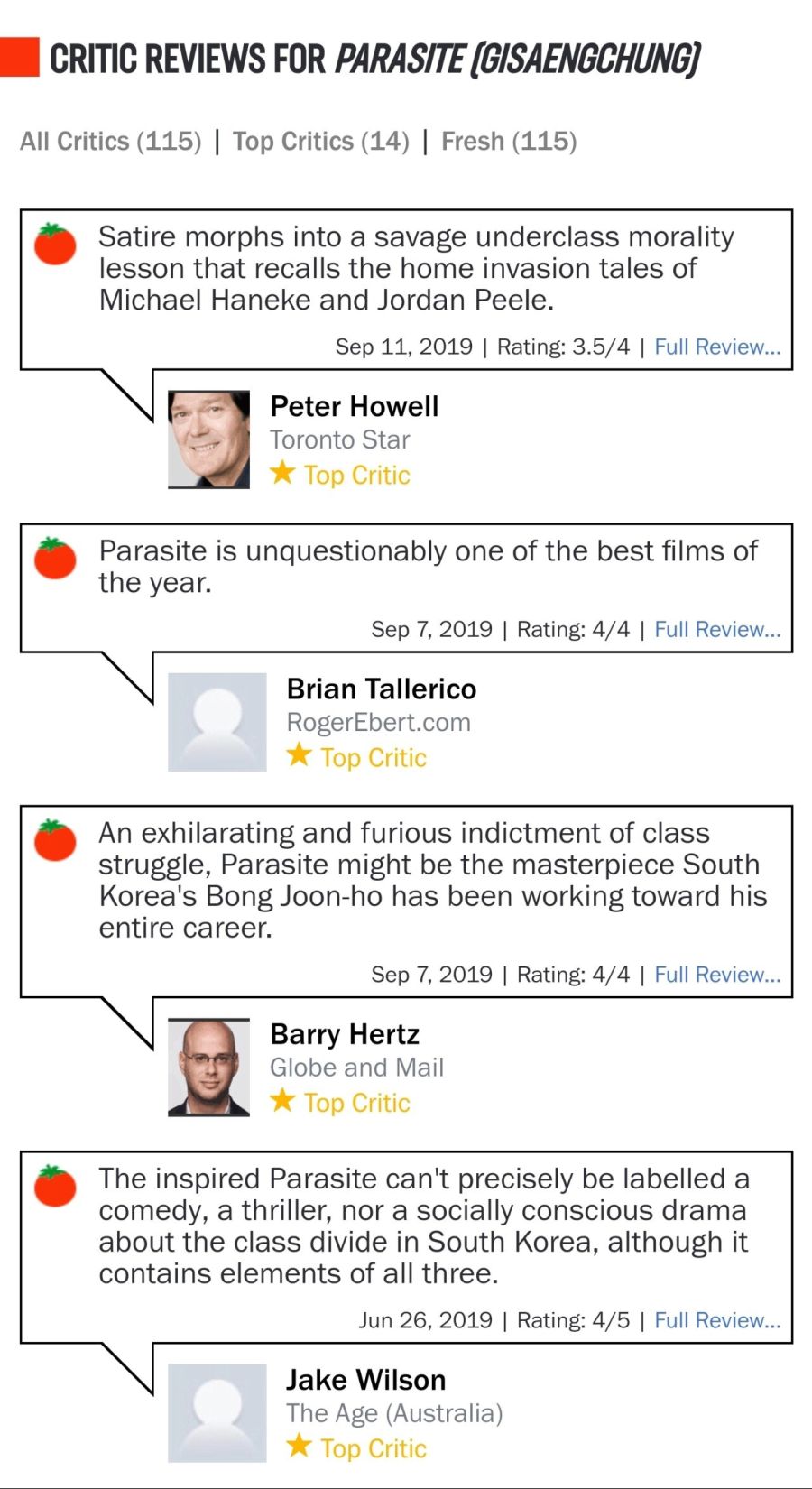This screenshot has height=1489, width=812.
Task: Switch to the Top Critics (14) filter
Action: (321, 142)
